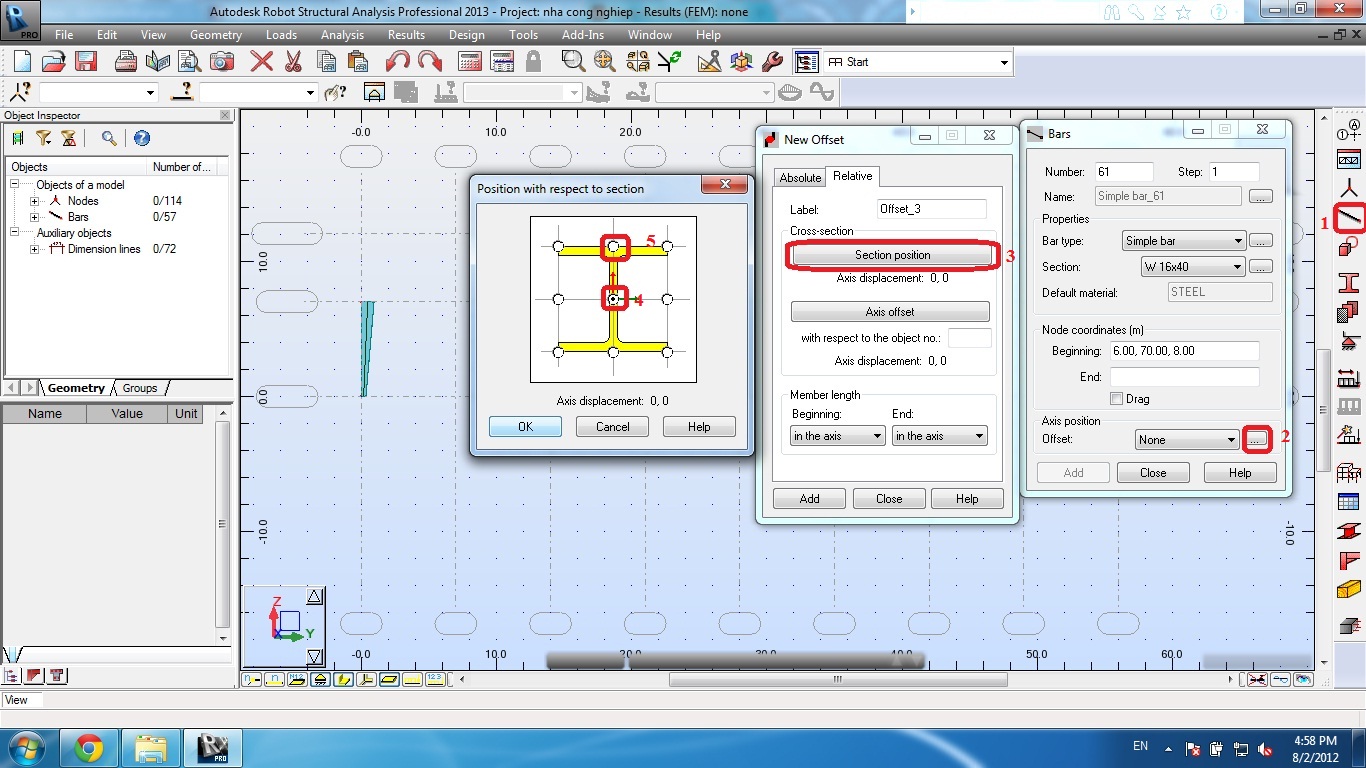The image size is (1366, 768).
Task: Open the Loads menu
Action: pos(281,34)
